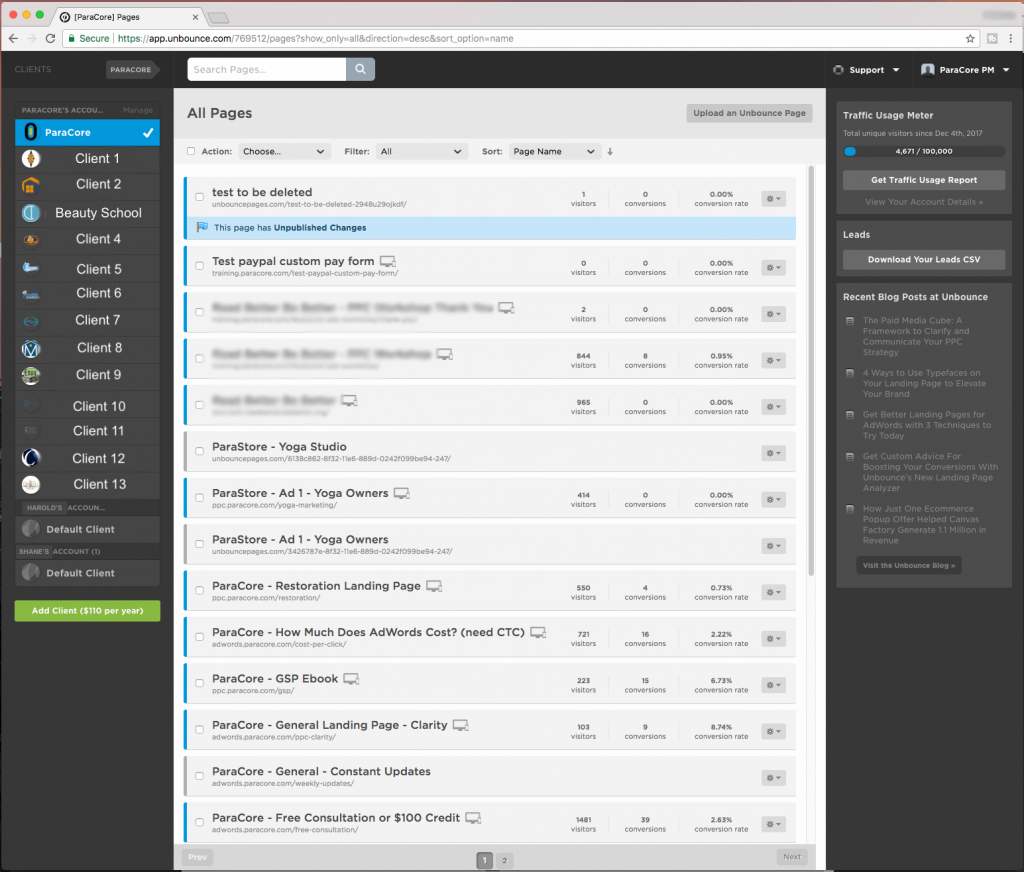Open the Action 'Choose...' dropdown
Image resolution: width=1024 pixels, height=872 pixels.
pyautogui.click(x=284, y=152)
